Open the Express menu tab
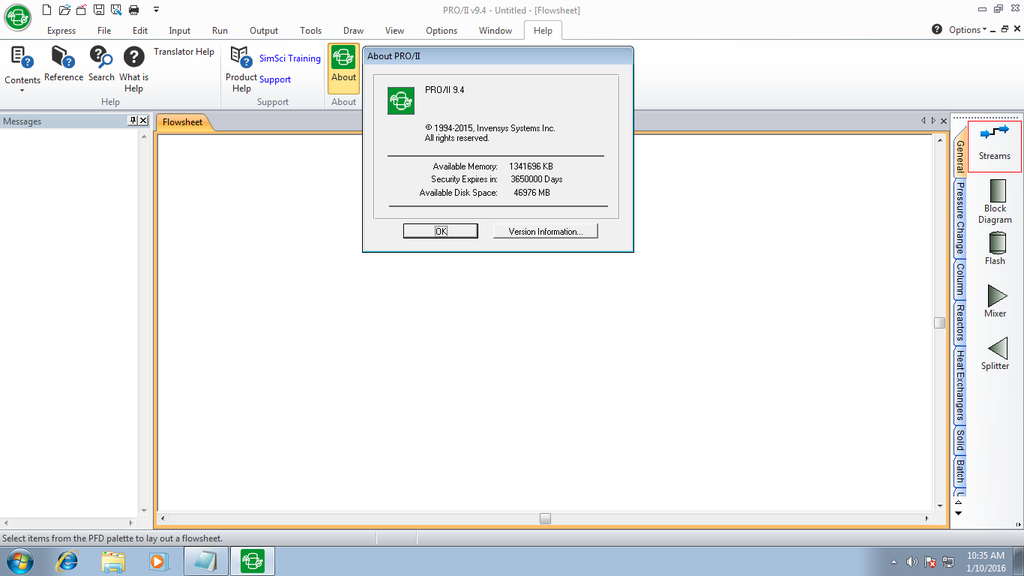 (61, 31)
